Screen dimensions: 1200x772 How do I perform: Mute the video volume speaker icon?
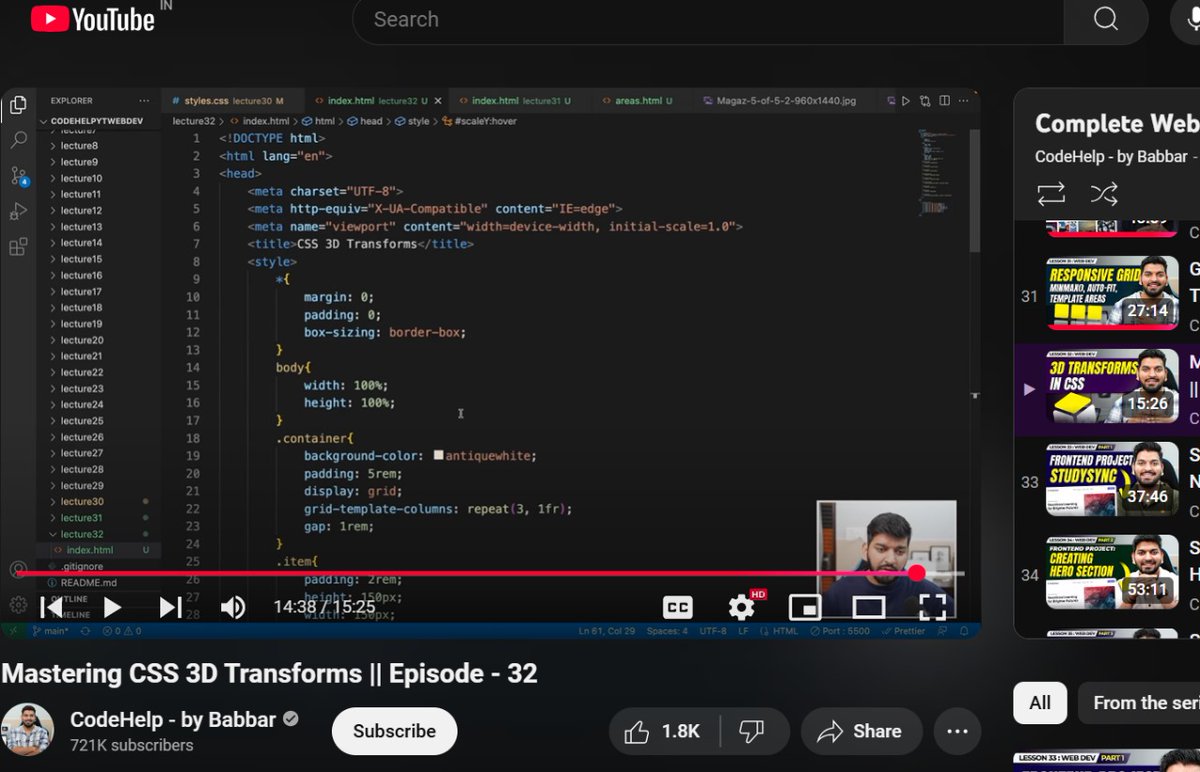pyautogui.click(x=233, y=606)
